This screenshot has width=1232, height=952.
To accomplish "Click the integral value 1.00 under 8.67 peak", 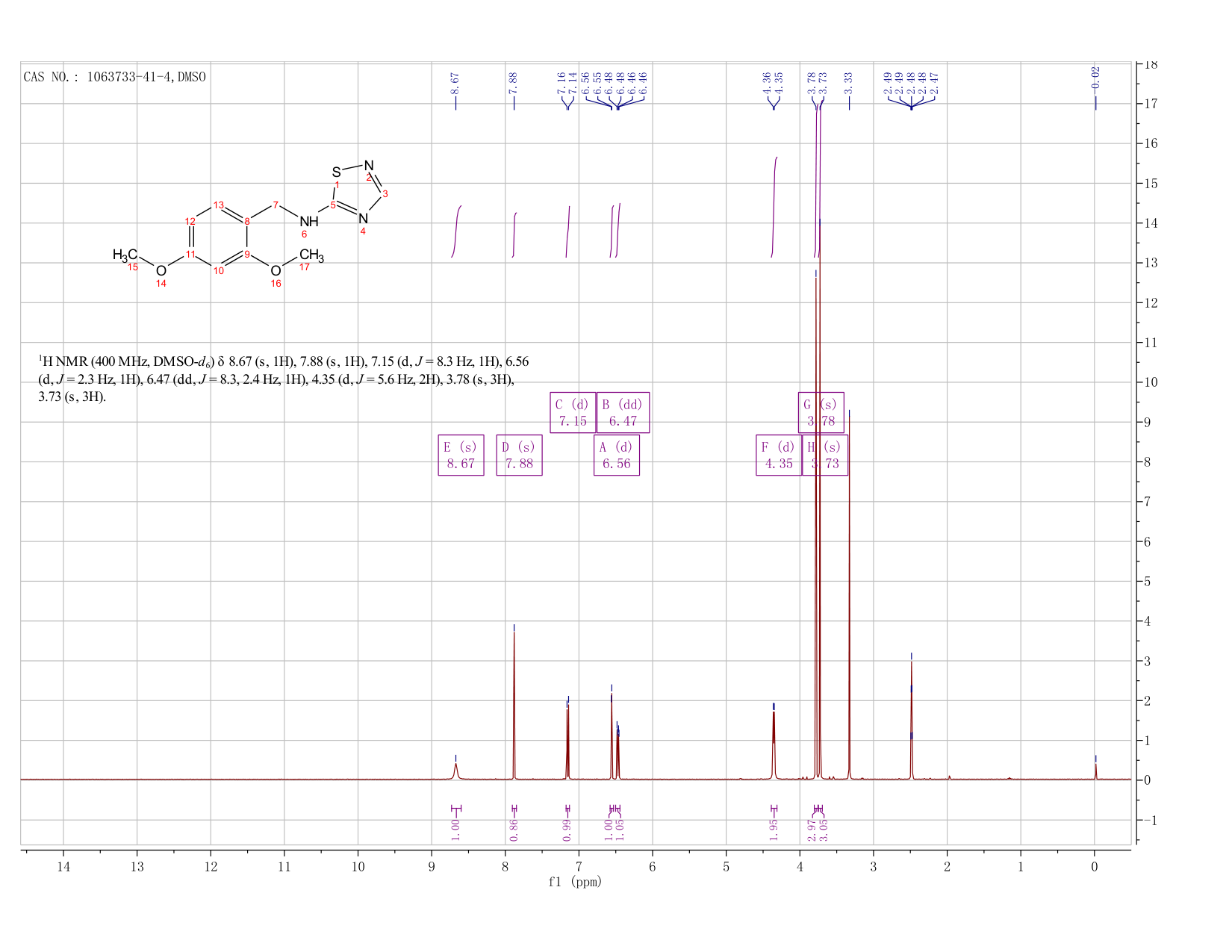I will coord(455,830).
